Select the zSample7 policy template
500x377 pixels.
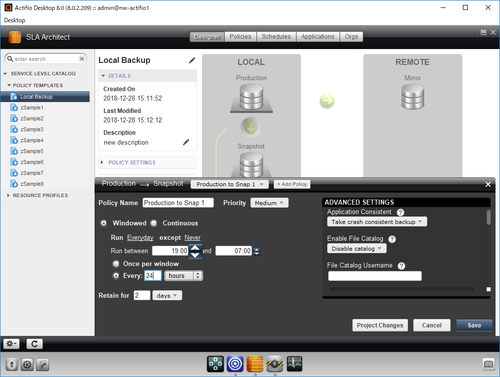click(32, 173)
